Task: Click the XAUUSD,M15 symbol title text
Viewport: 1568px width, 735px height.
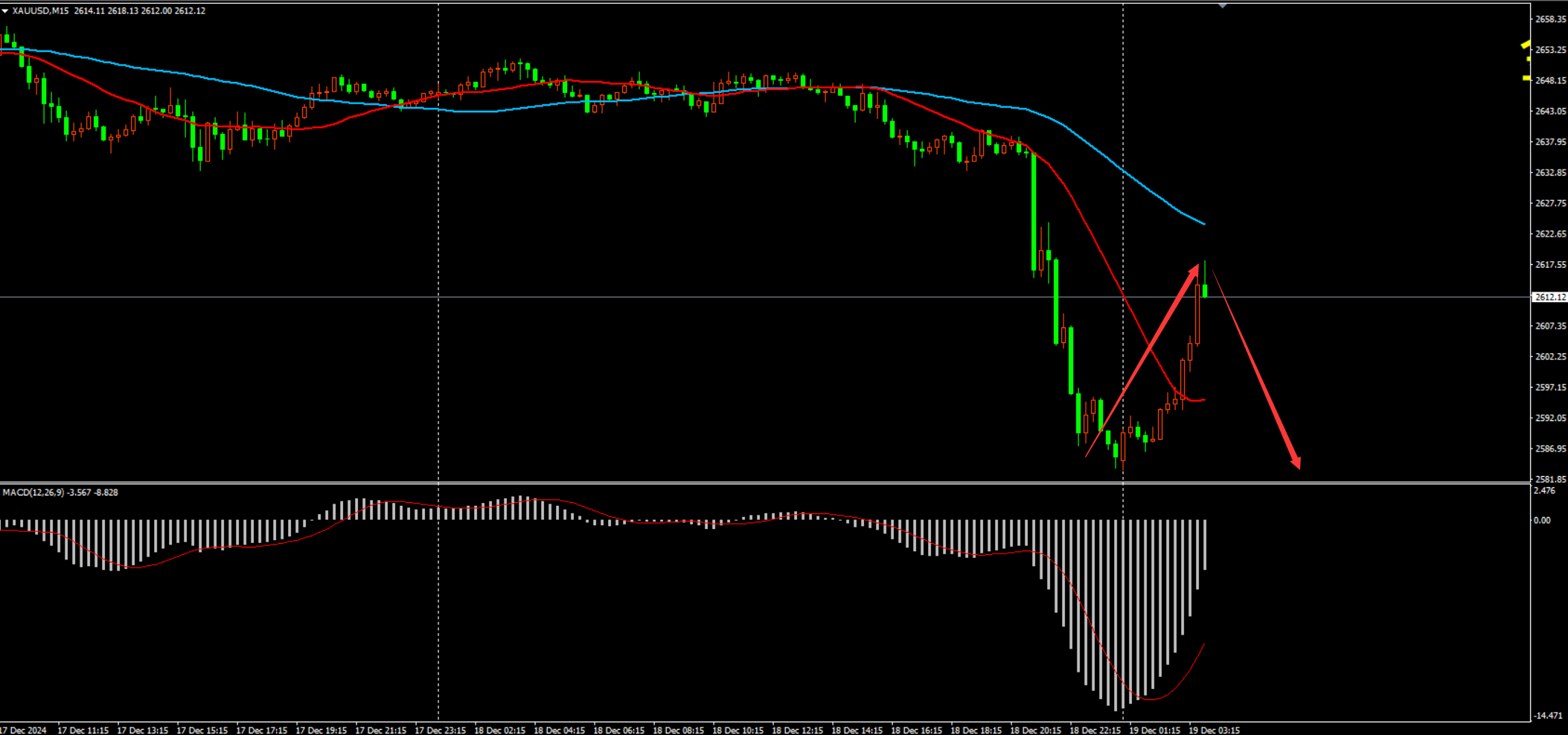Action: click(x=40, y=11)
